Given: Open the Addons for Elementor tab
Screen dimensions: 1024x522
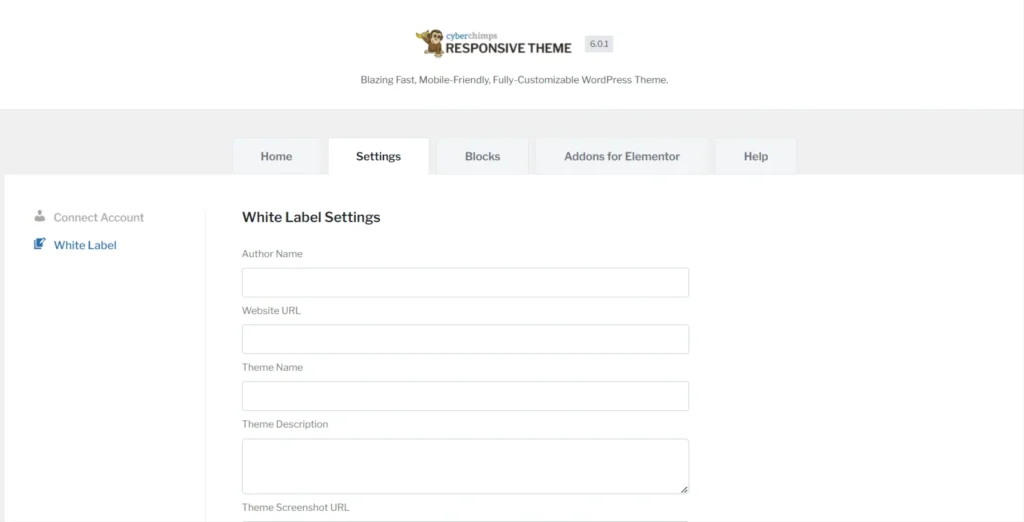Looking at the screenshot, I should (621, 157).
